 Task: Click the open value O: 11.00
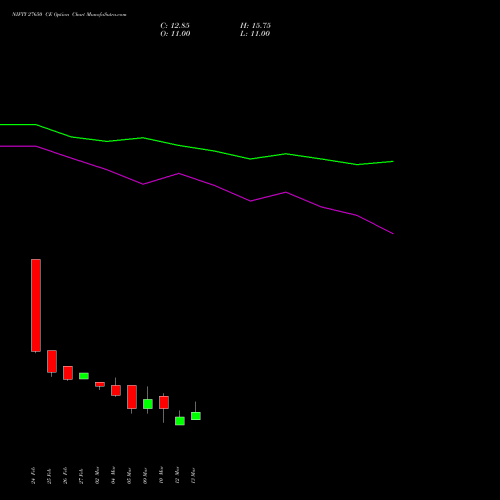pos(175,34)
